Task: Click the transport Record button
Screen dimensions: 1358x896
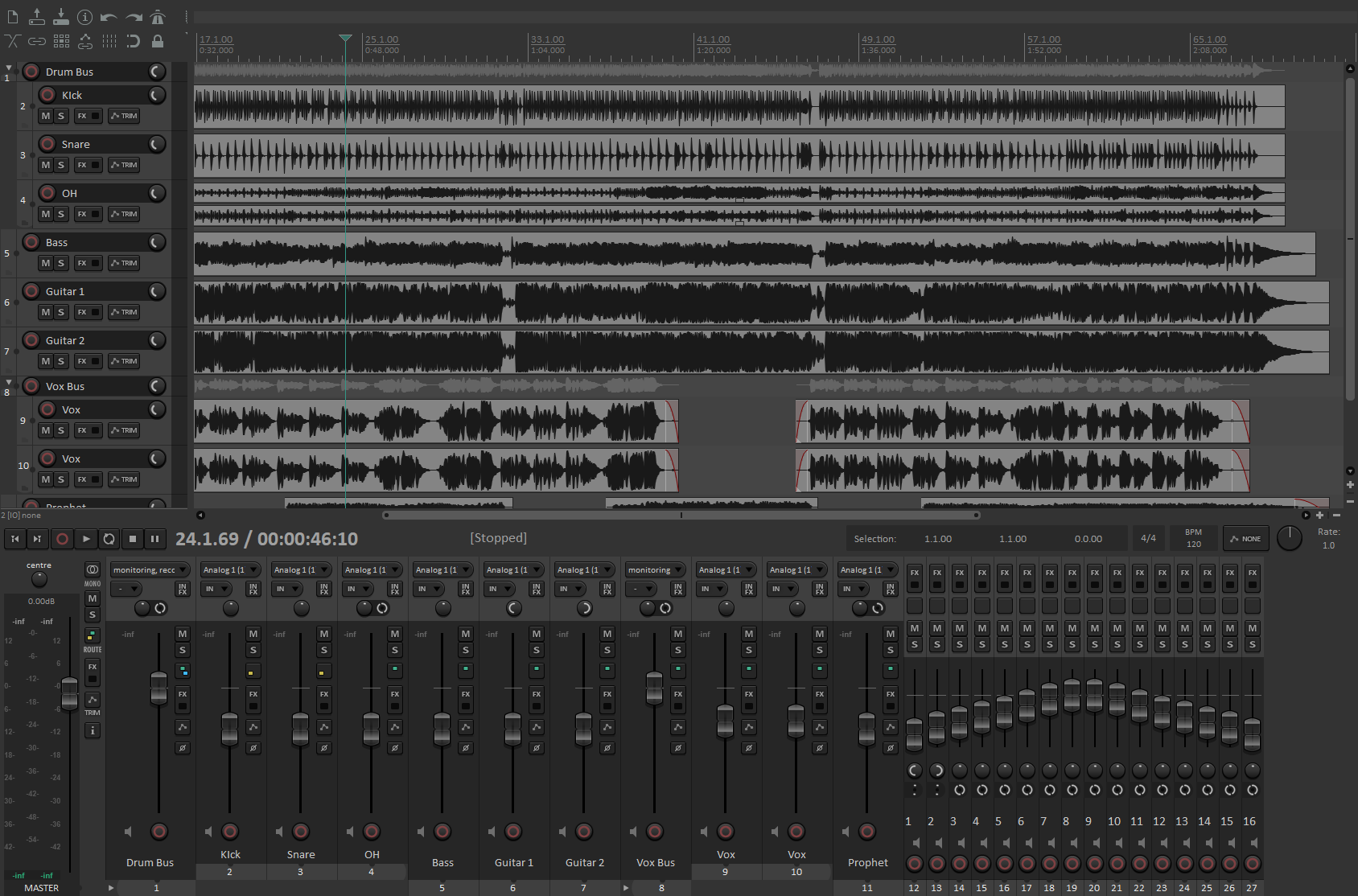Action: [x=62, y=539]
